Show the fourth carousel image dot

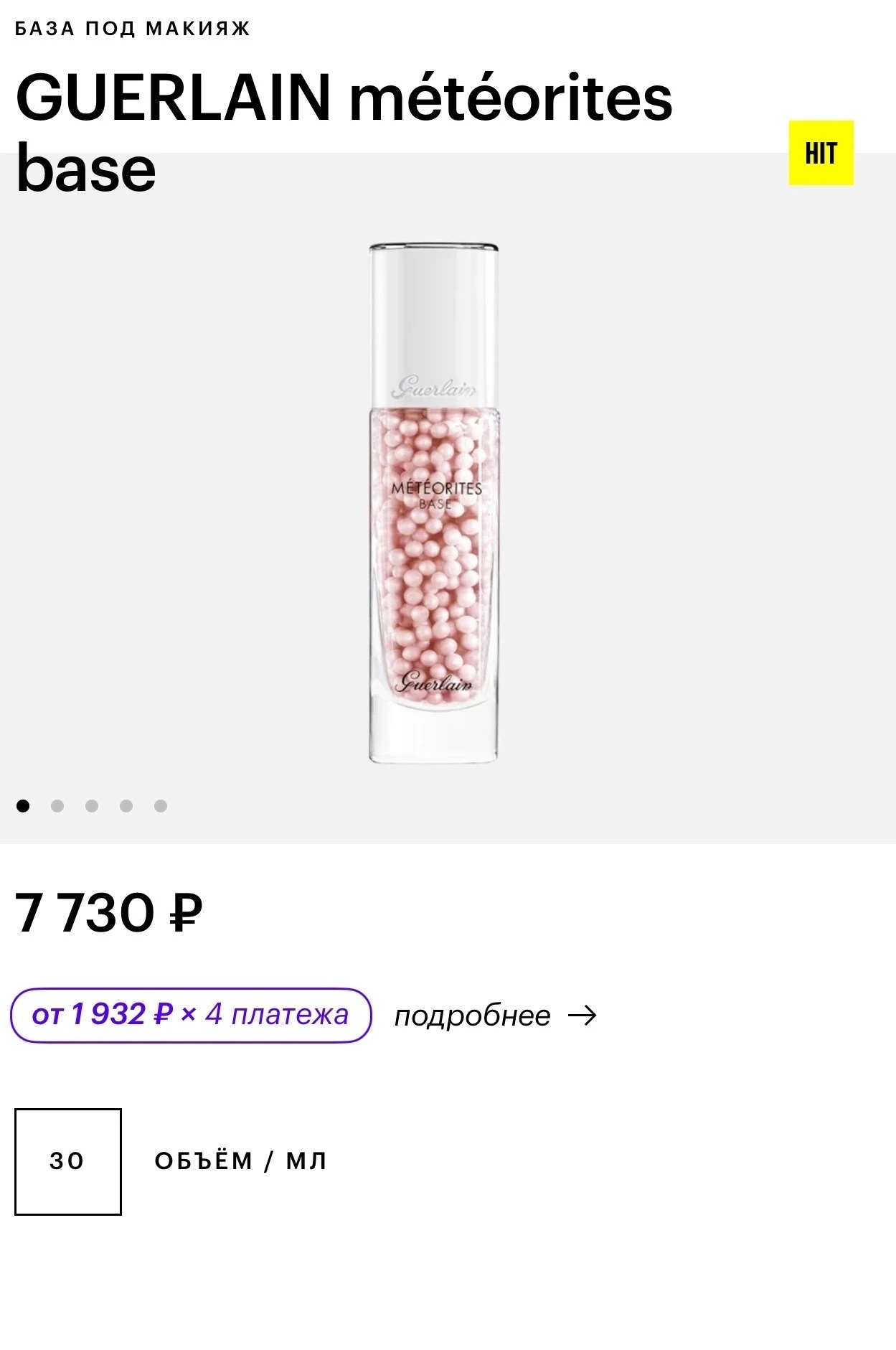coord(126,806)
